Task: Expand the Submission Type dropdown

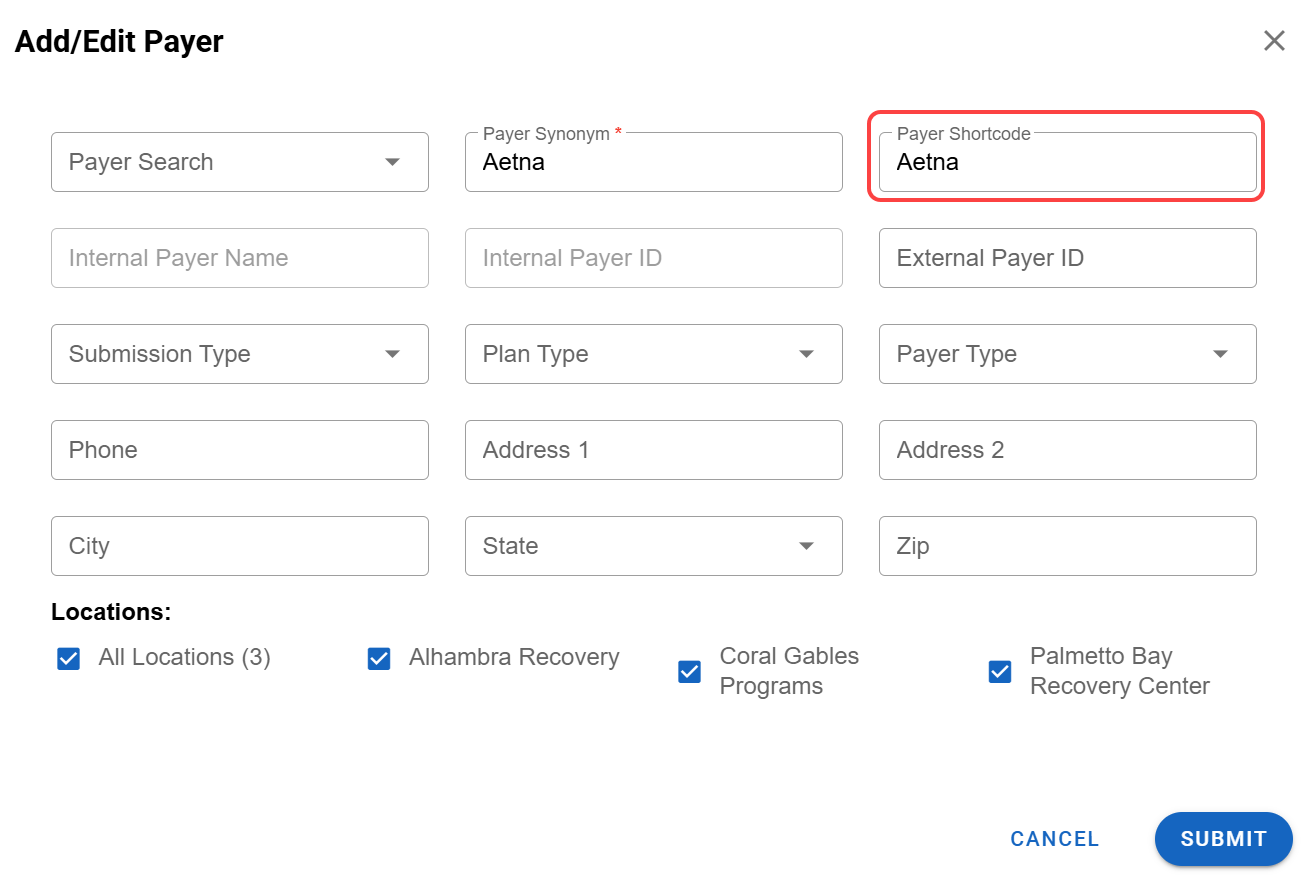Action: (x=240, y=354)
